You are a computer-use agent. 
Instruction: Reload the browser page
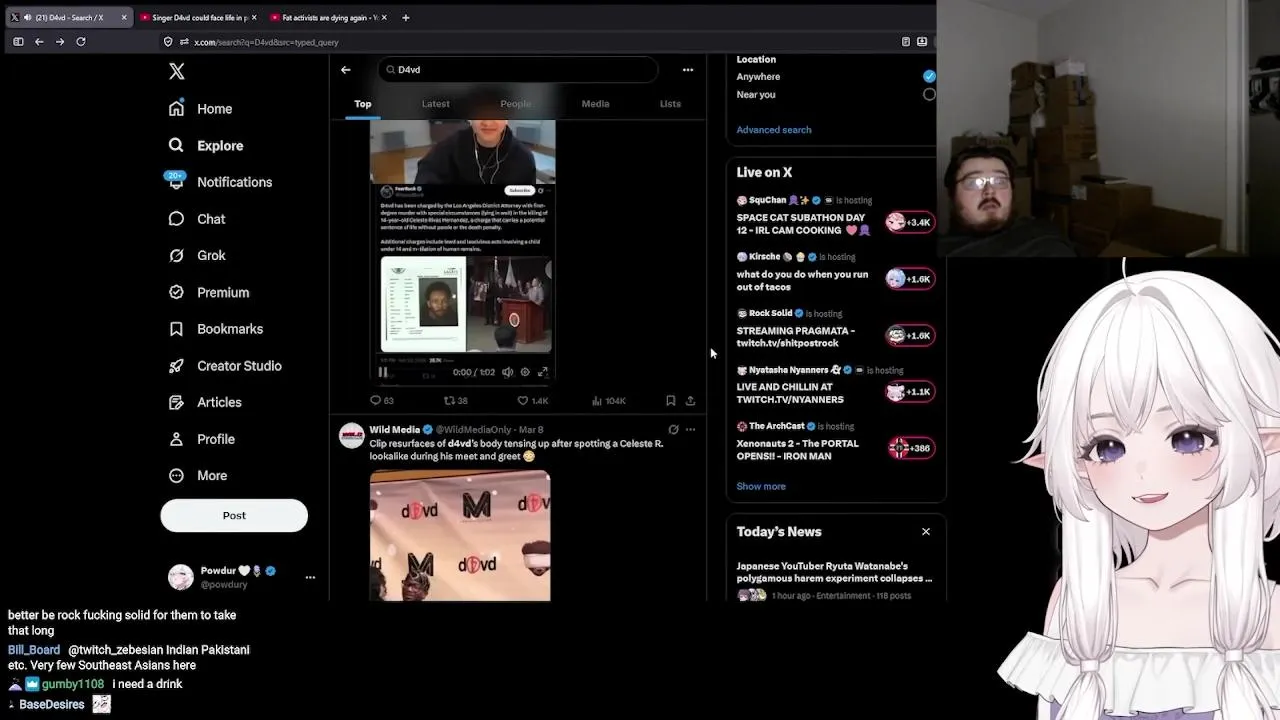click(81, 42)
